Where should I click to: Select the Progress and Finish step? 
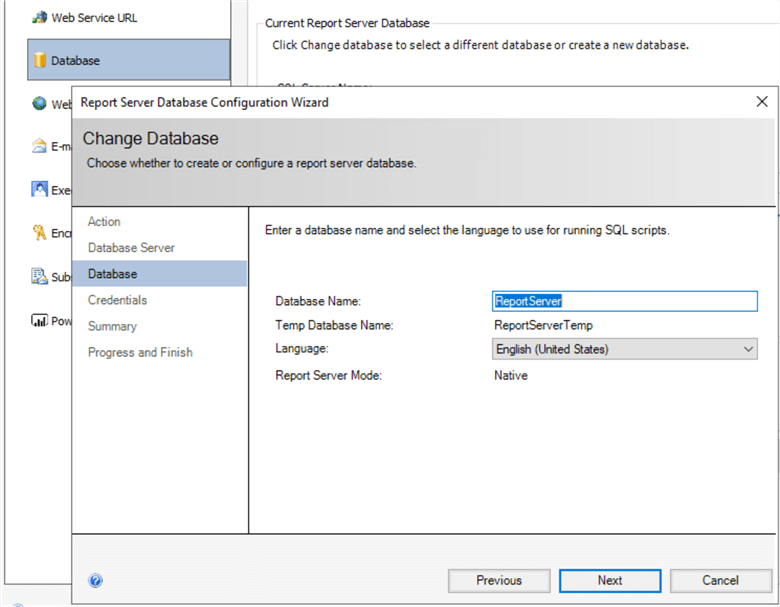pos(140,352)
